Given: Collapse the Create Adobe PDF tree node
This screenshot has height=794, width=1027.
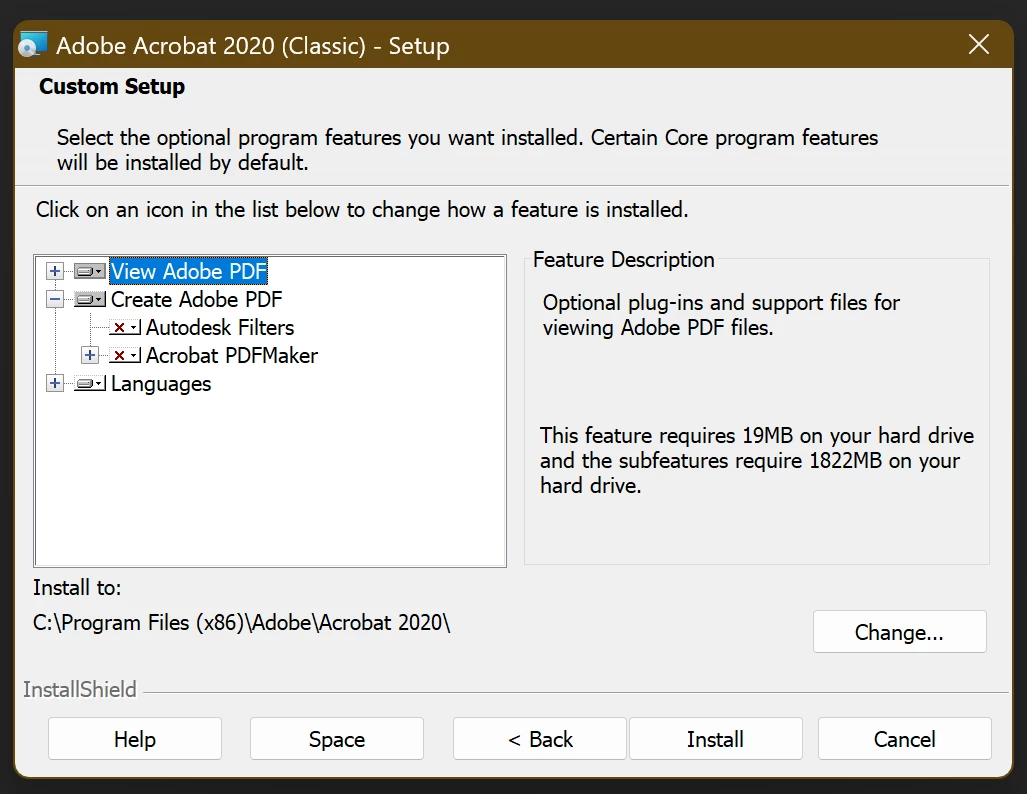Looking at the screenshot, I should [55, 299].
